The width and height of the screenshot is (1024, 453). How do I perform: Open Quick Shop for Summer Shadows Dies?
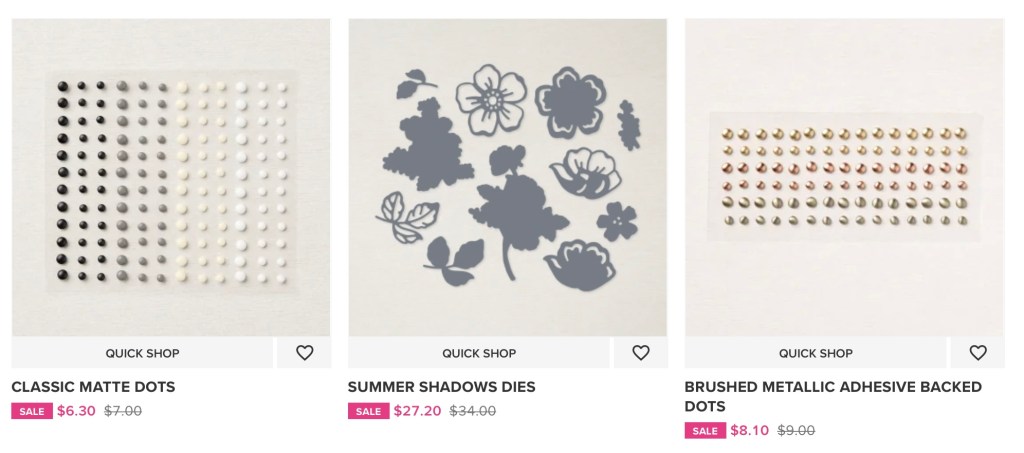pos(479,353)
